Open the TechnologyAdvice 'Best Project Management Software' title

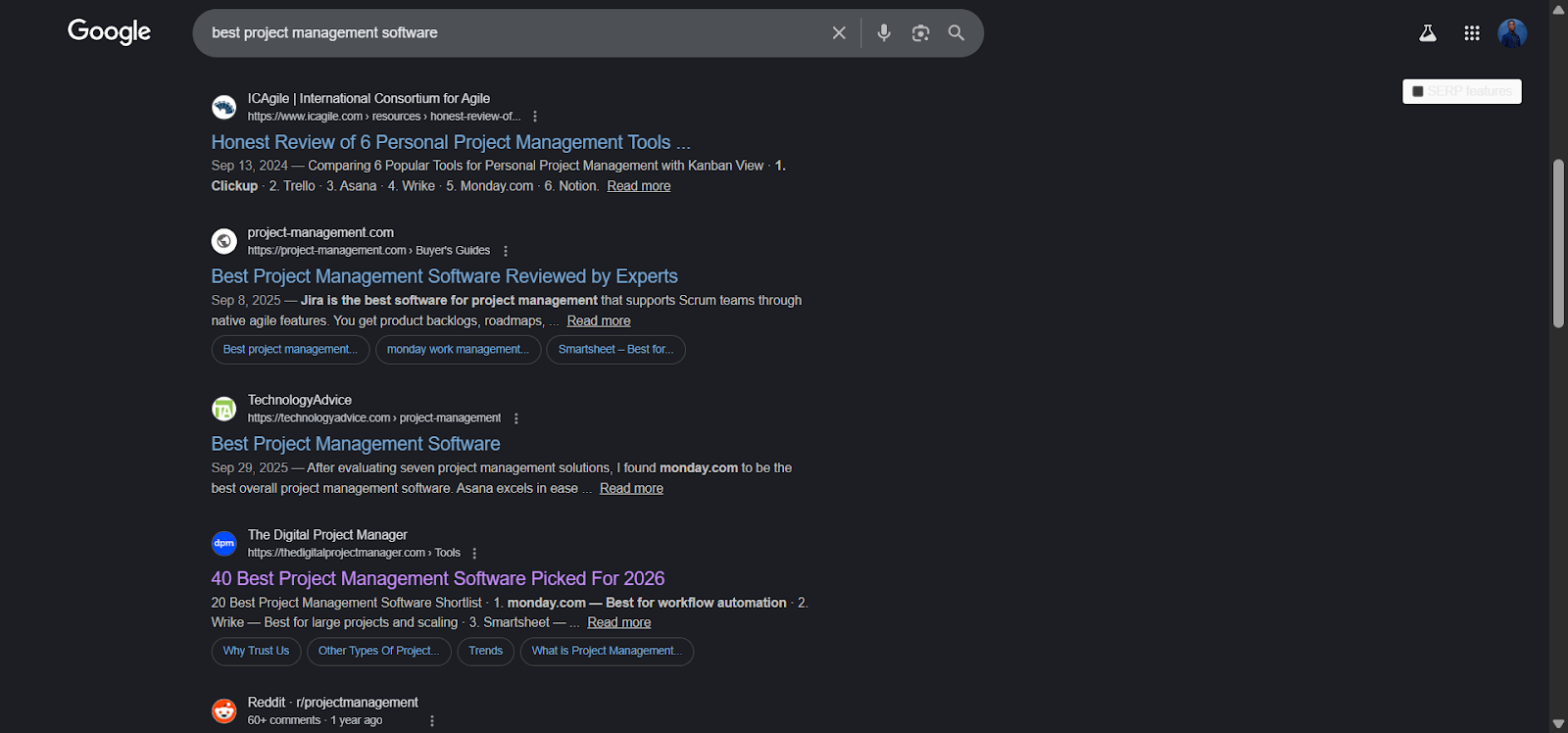356,444
